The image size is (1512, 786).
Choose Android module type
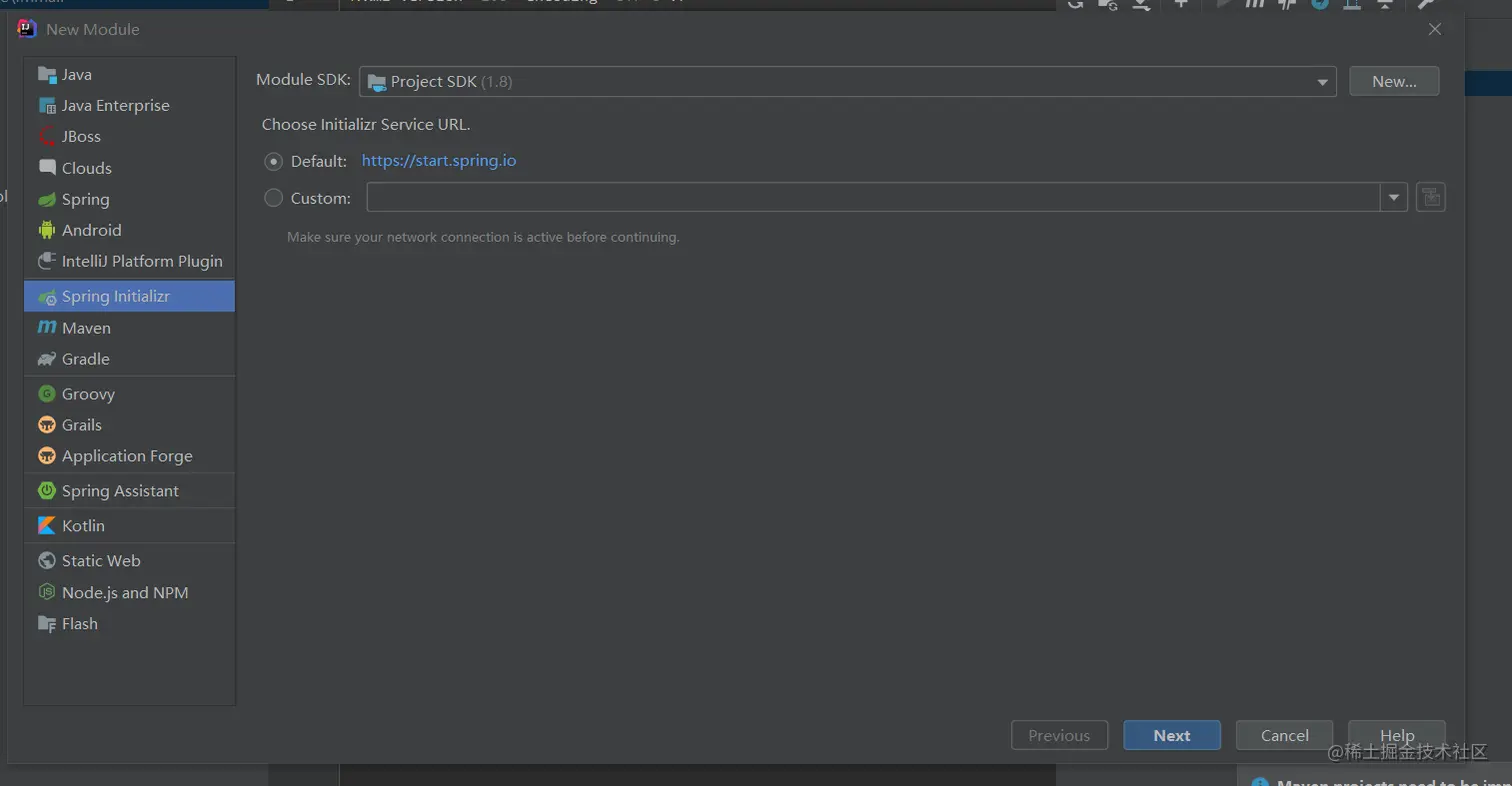click(129, 230)
